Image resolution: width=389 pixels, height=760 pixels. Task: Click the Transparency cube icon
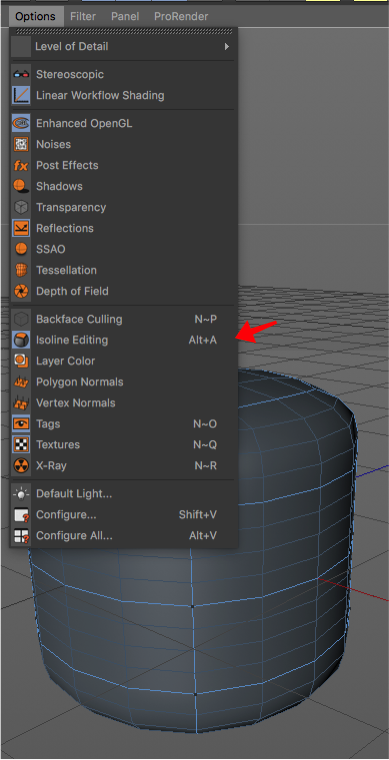21,207
